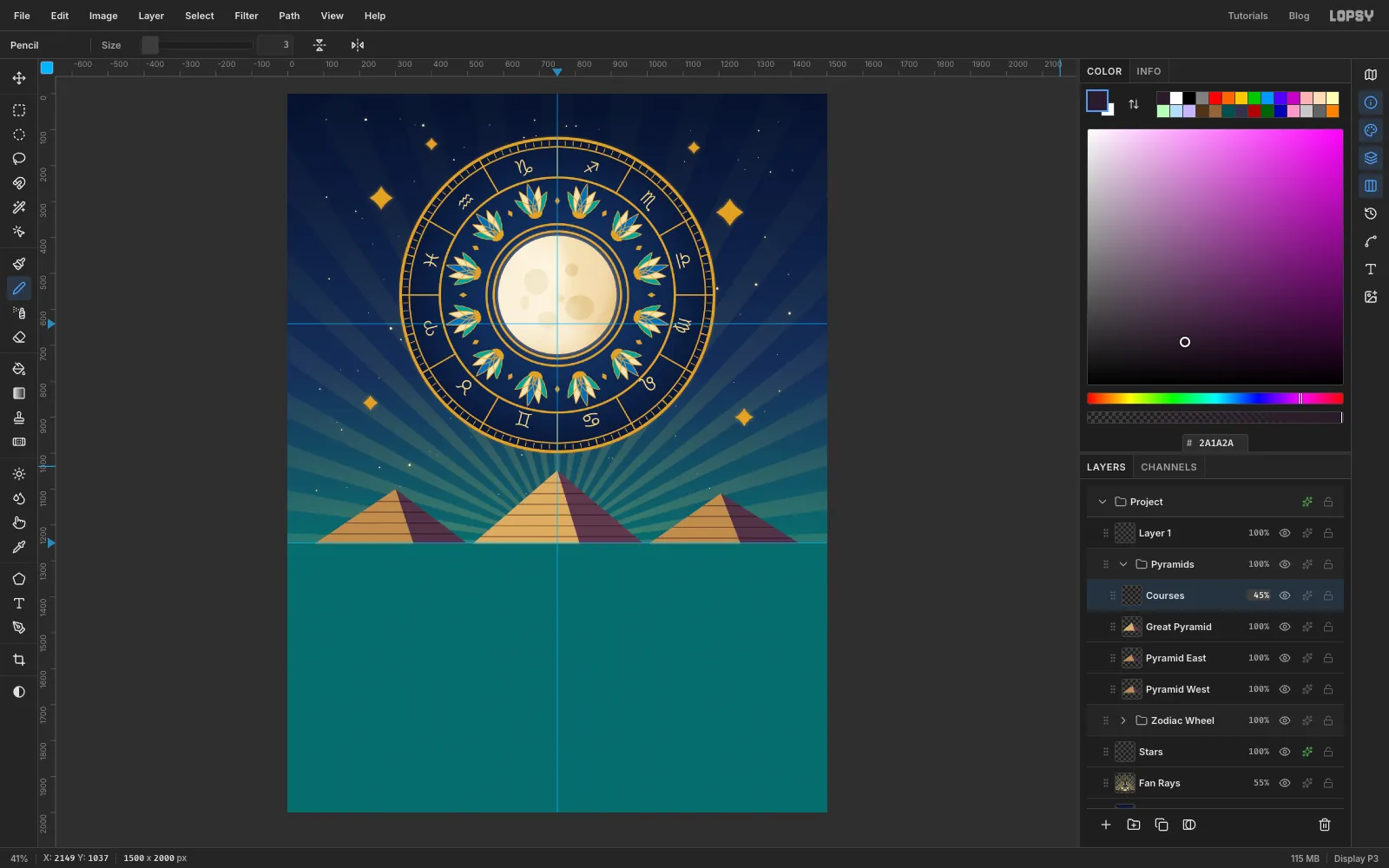
Task: Switch to the Channels tab
Action: click(1168, 467)
